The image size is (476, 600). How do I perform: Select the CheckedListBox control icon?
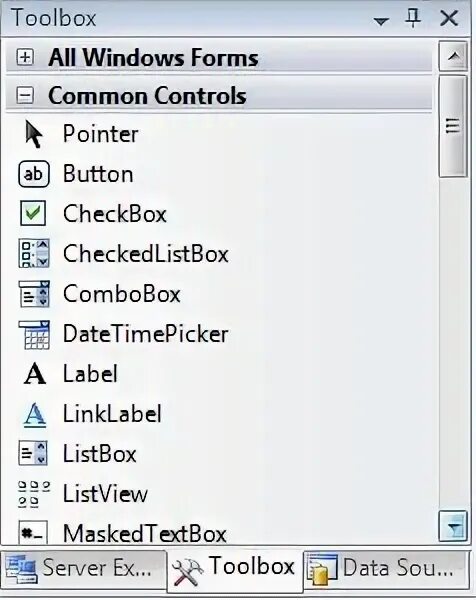tap(34, 253)
